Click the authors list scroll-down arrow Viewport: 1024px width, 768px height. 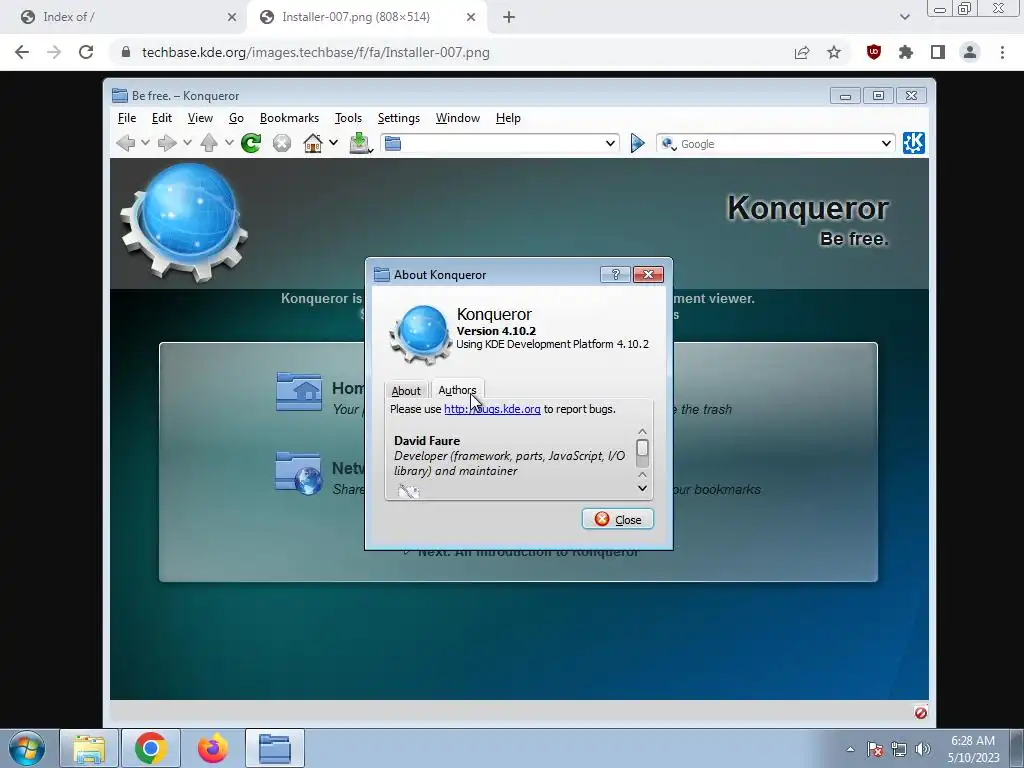[x=642, y=488]
